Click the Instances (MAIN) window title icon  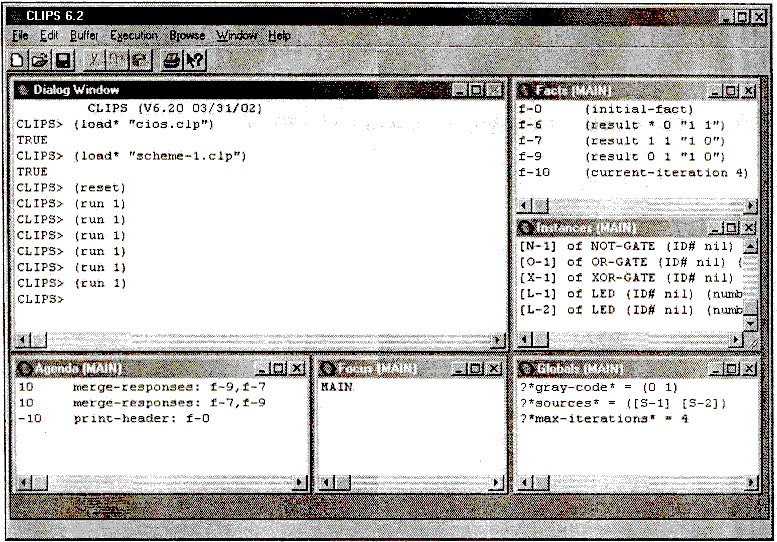525,228
